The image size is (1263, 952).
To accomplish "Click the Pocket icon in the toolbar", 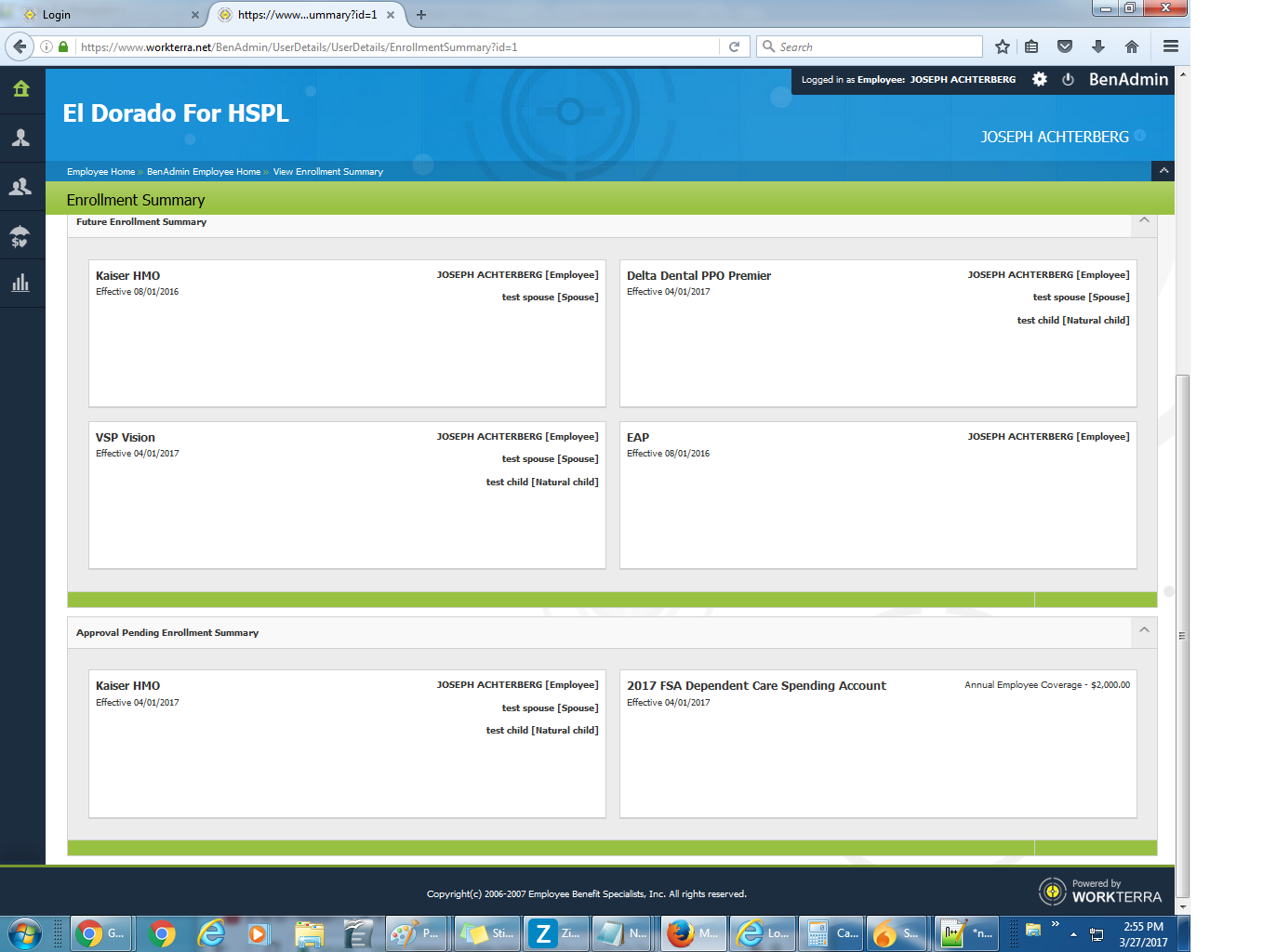I will (1065, 46).
